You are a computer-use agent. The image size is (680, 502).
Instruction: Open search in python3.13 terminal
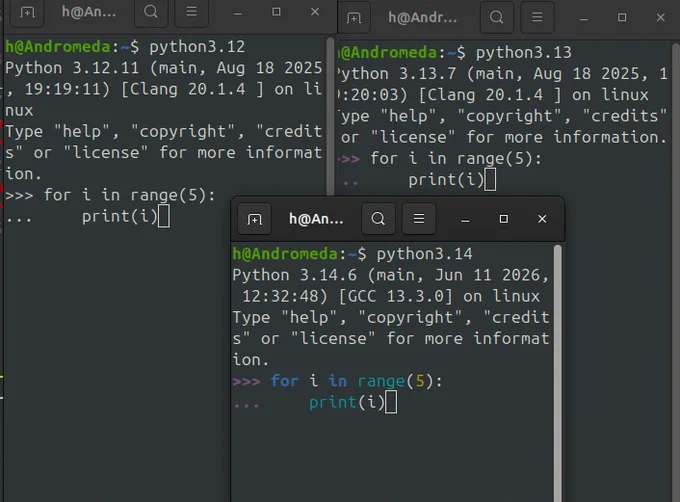(x=497, y=17)
